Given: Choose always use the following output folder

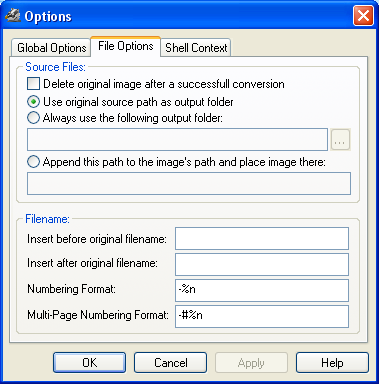Looking at the screenshot, I should coord(33,118).
